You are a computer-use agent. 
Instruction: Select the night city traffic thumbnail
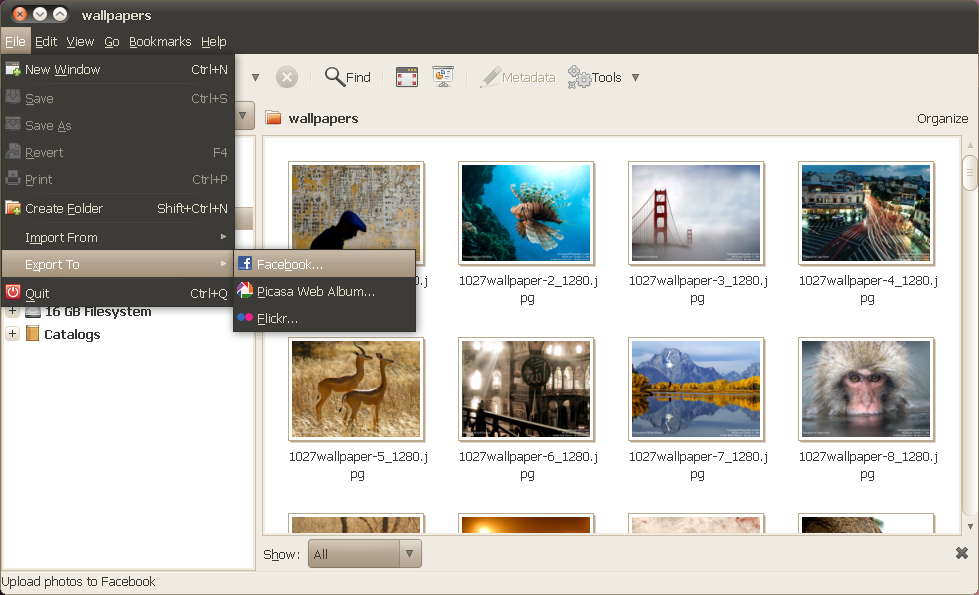click(x=866, y=213)
